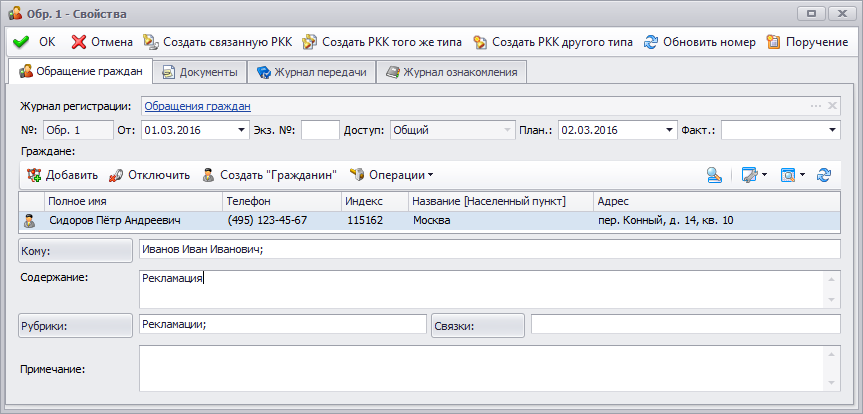Image resolution: width=863 pixels, height=414 pixels.
Task: Expand the От date dropdown
Action: click(242, 130)
